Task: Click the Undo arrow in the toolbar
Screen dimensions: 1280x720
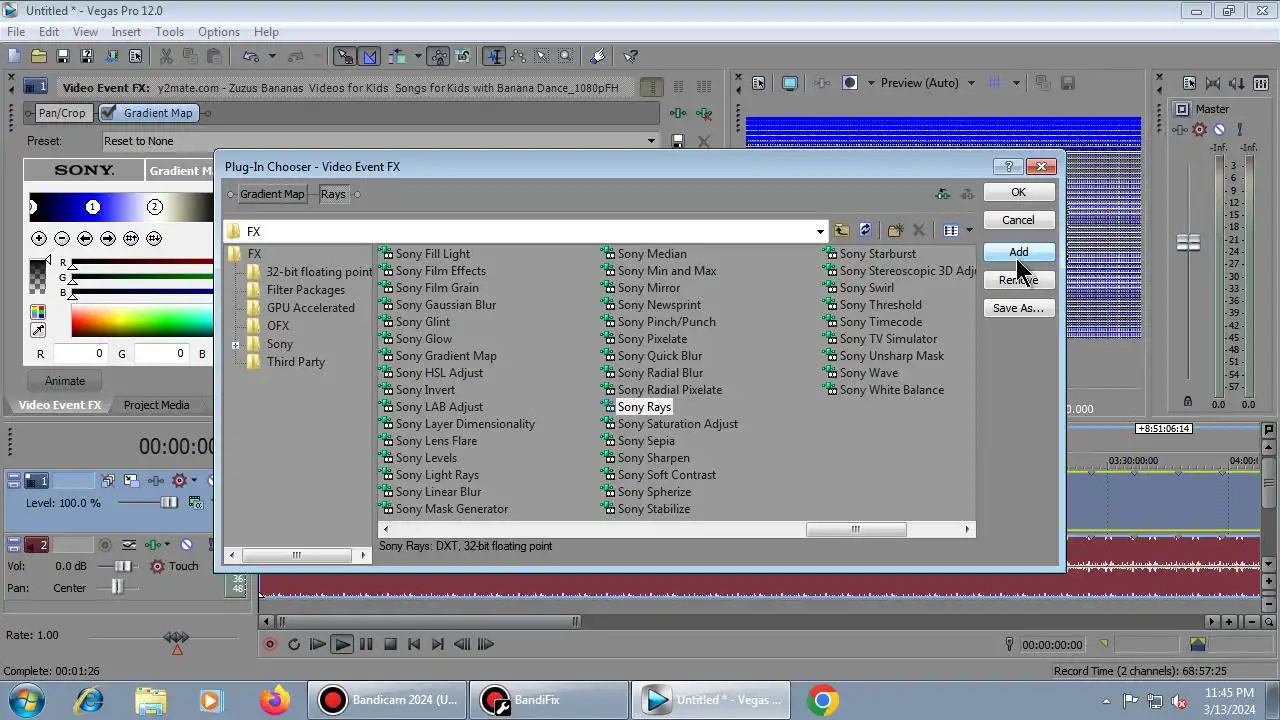Action: 250,57
